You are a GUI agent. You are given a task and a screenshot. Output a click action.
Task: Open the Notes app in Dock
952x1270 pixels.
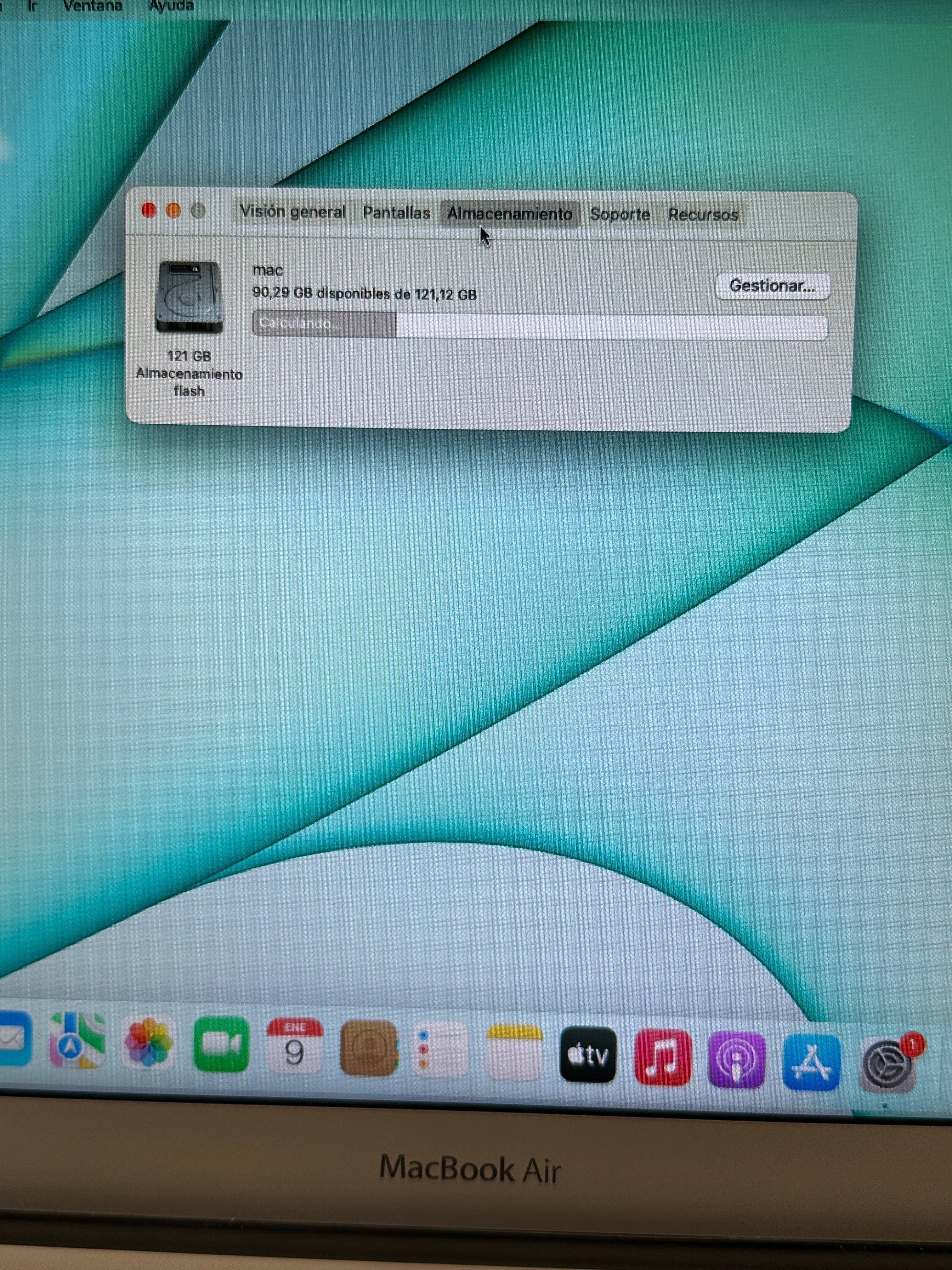click(x=514, y=1052)
